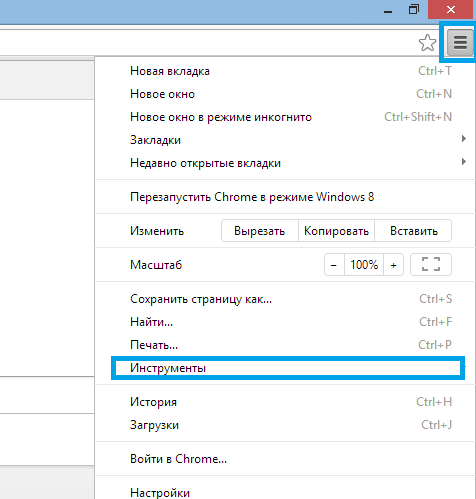The width and height of the screenshot is (476, 499).
Task: Open the Chrome hamburger menu button
Action: (460, 43)
